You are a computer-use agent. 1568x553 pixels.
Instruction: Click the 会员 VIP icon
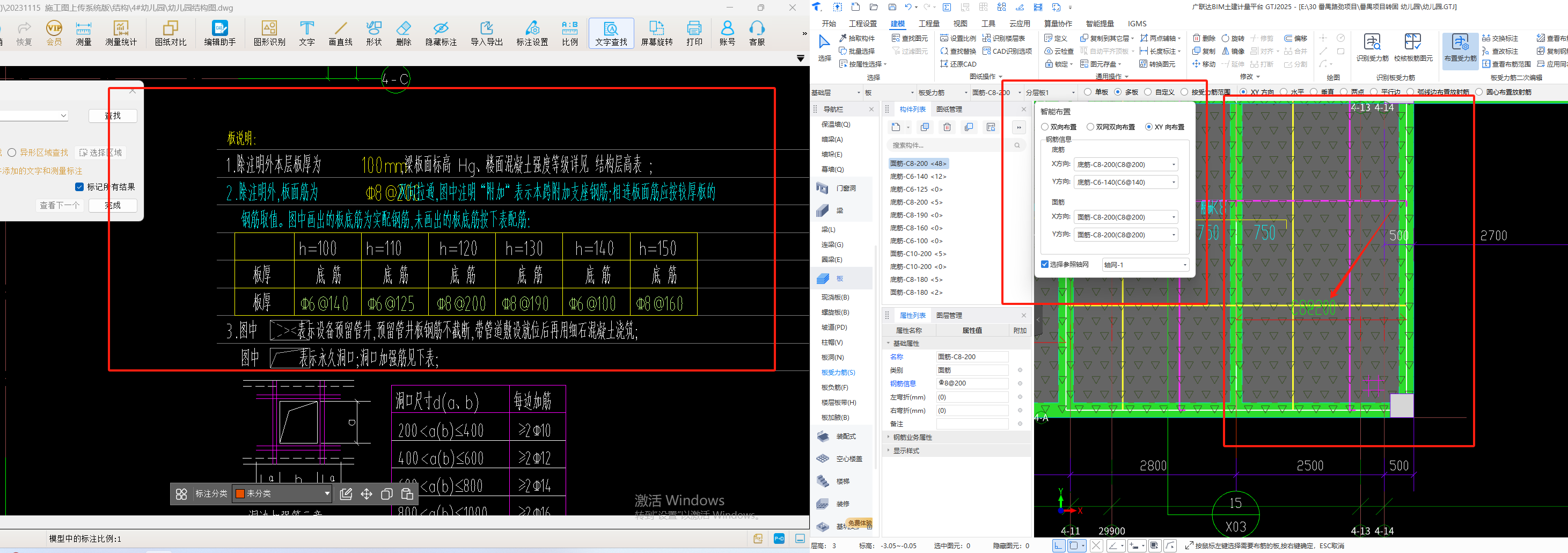pyautogui.click(x=54, y=33)
